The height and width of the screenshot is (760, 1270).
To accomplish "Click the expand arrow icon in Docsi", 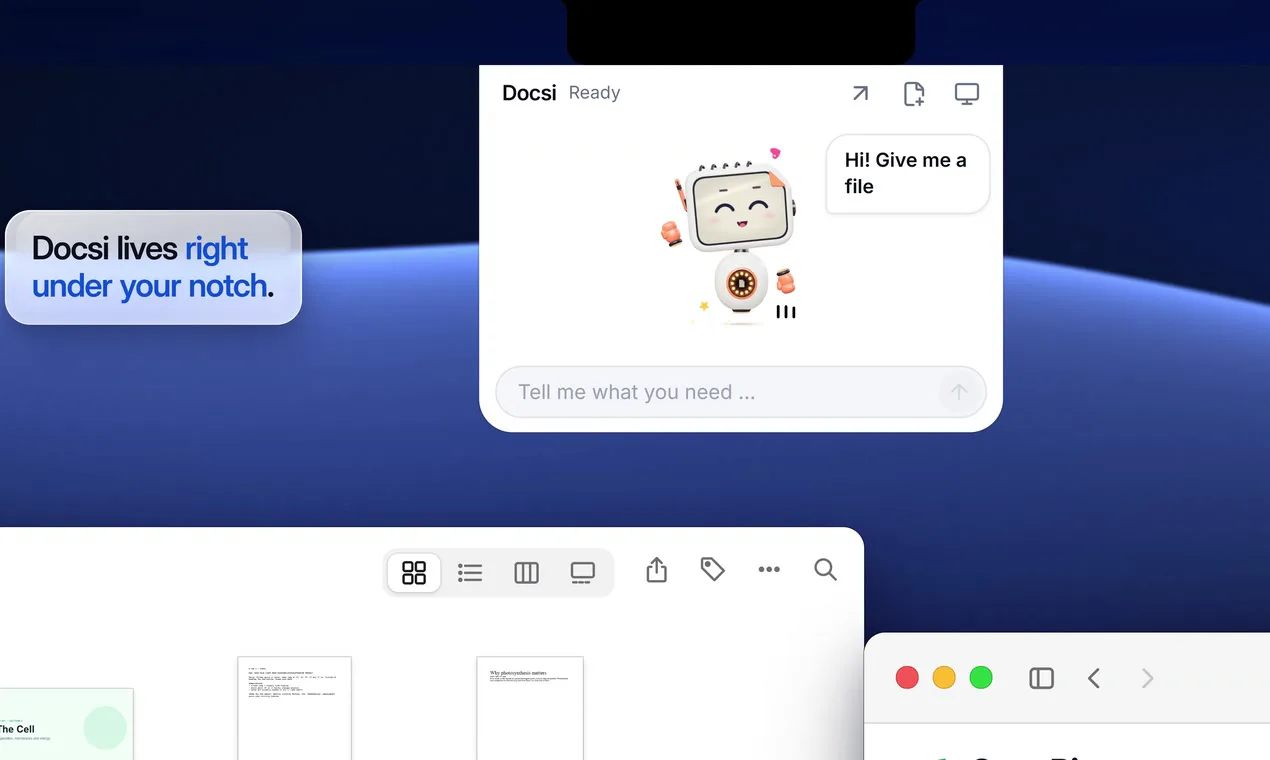I will click(x=860, y=93).
